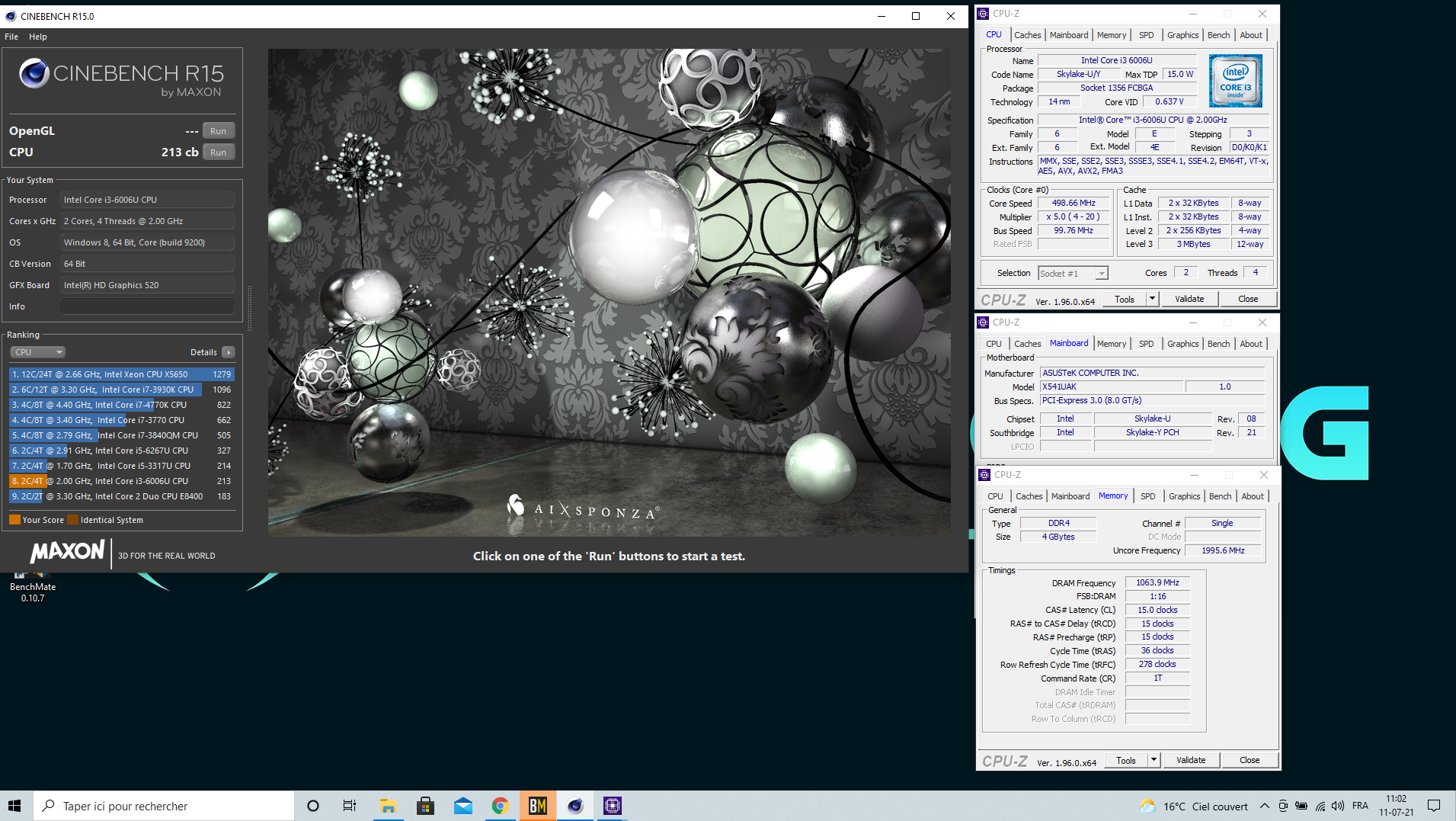The image size is (1456, 821).
Task: Click CPU-Z title bar icon in top window
Action: click(983, 14)
